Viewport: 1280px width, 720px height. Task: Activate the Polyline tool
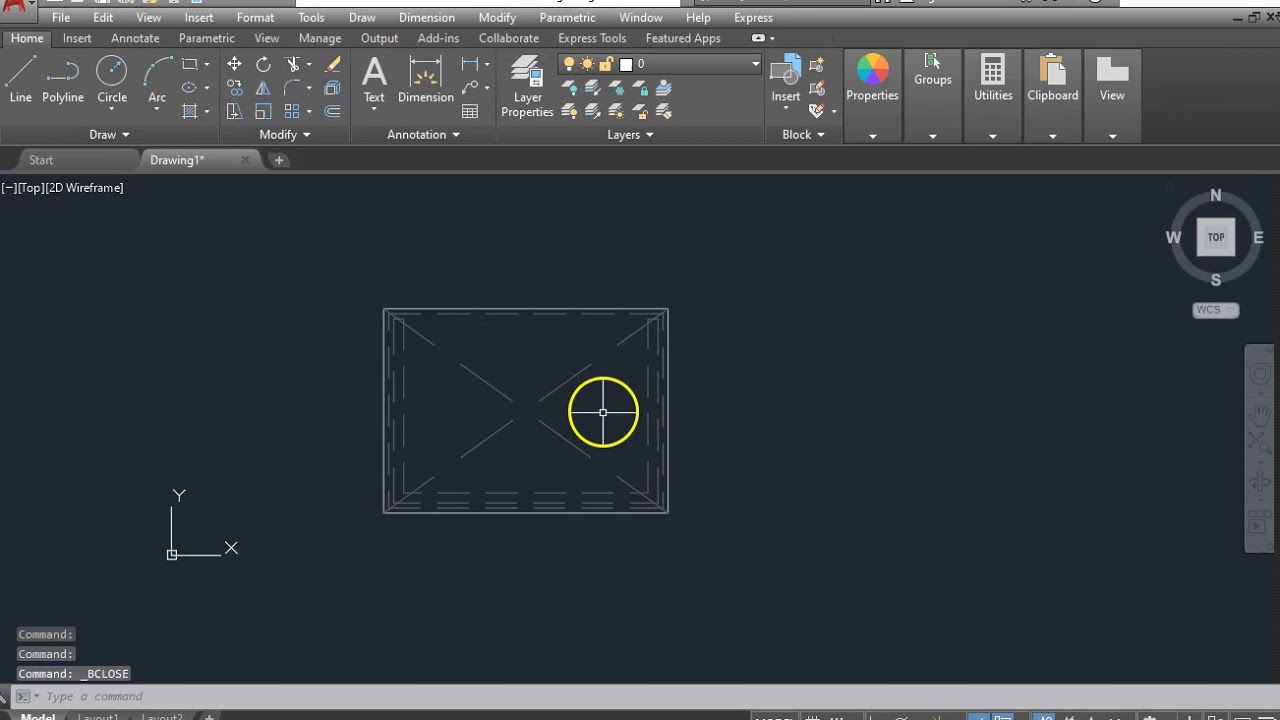tap(62, 79)
